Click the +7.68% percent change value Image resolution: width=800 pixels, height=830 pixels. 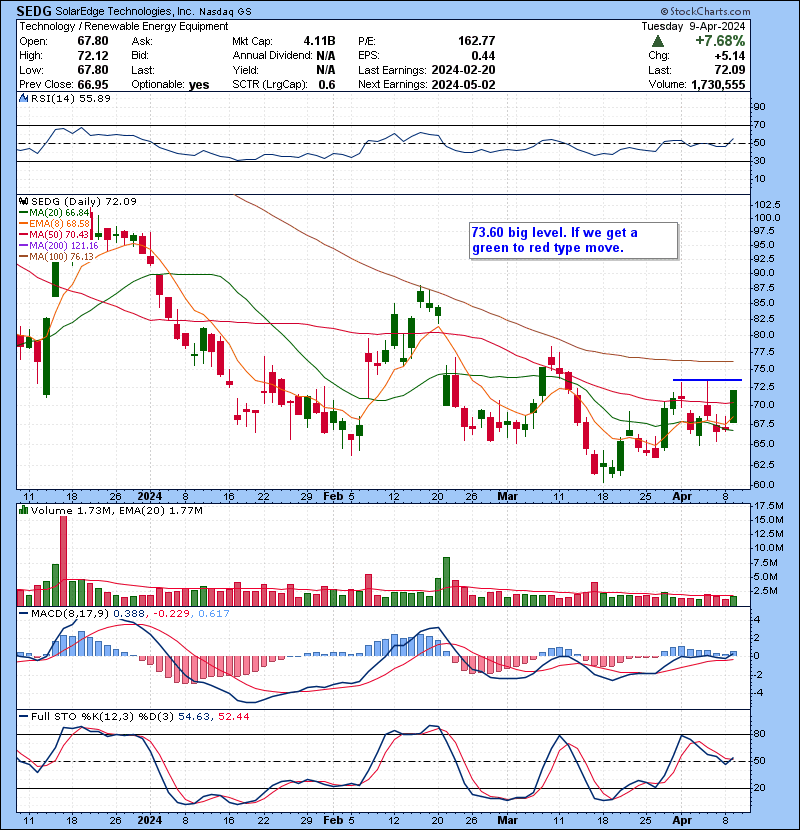click(720, 41)
